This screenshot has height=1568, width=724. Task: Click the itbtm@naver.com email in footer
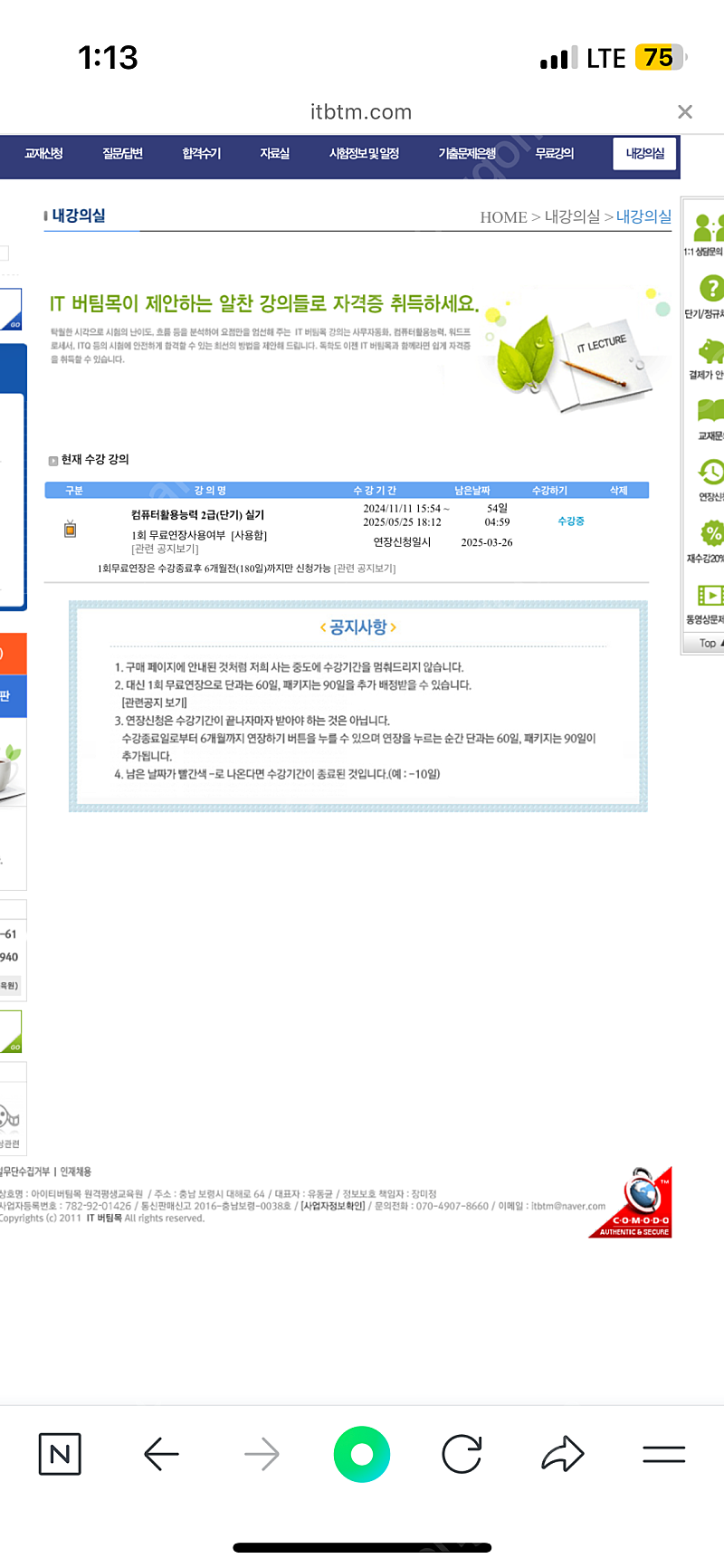click(568, 1206)
